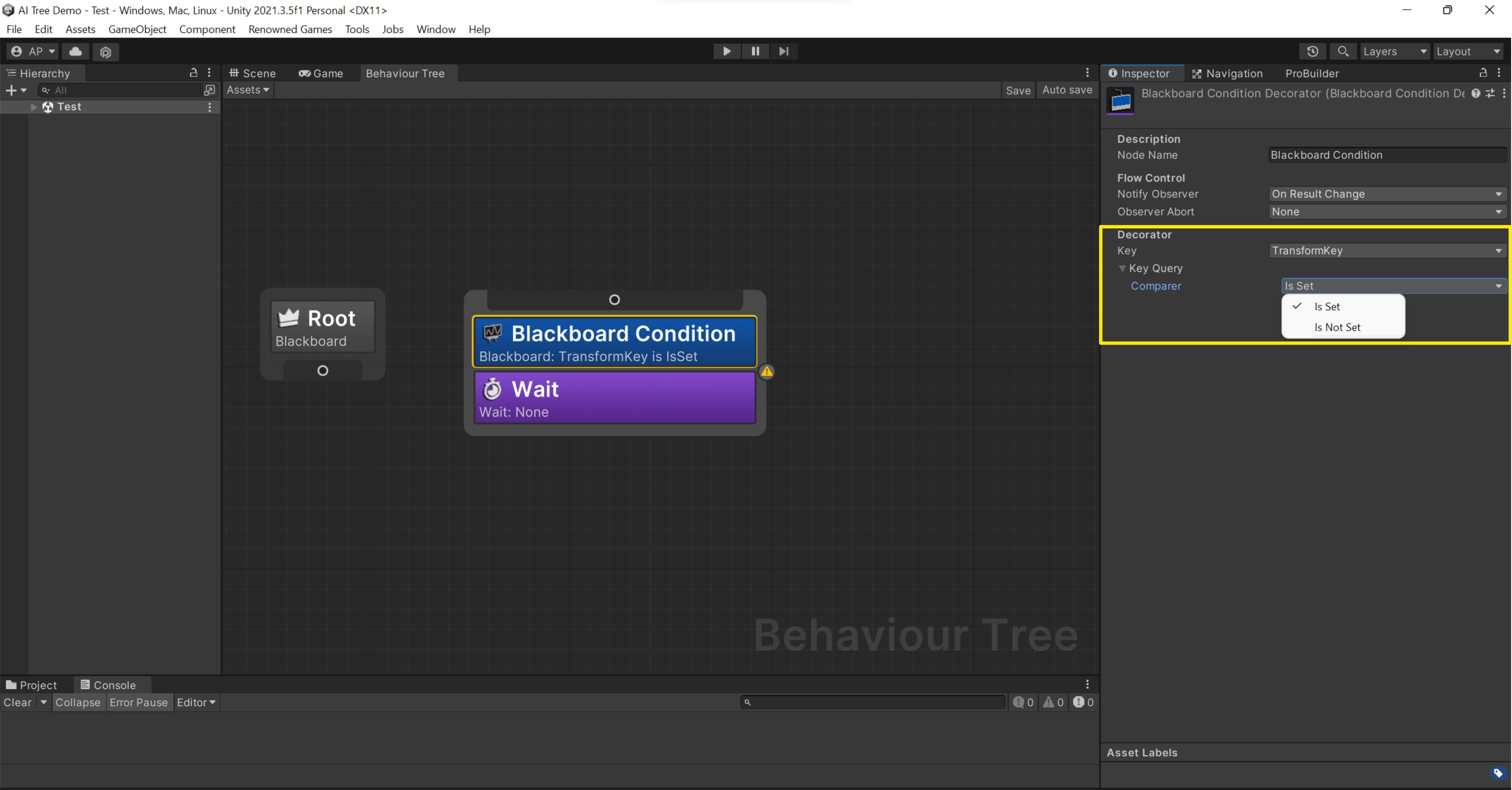
Task: Click the Save button in the Behaviour Tree
Action: click(x=1018, y=90)
